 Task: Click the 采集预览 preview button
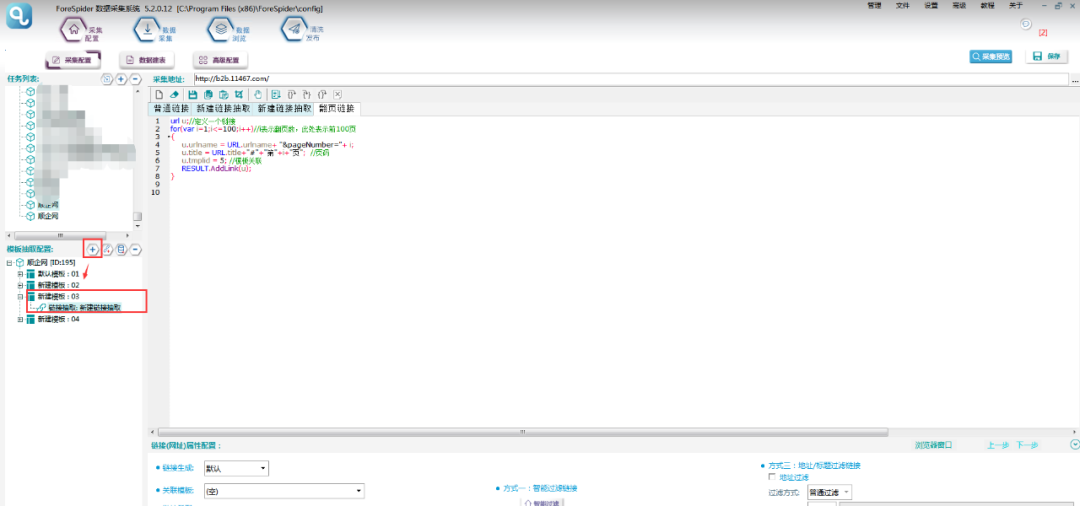pyautogui.click(x=990, y=56)
